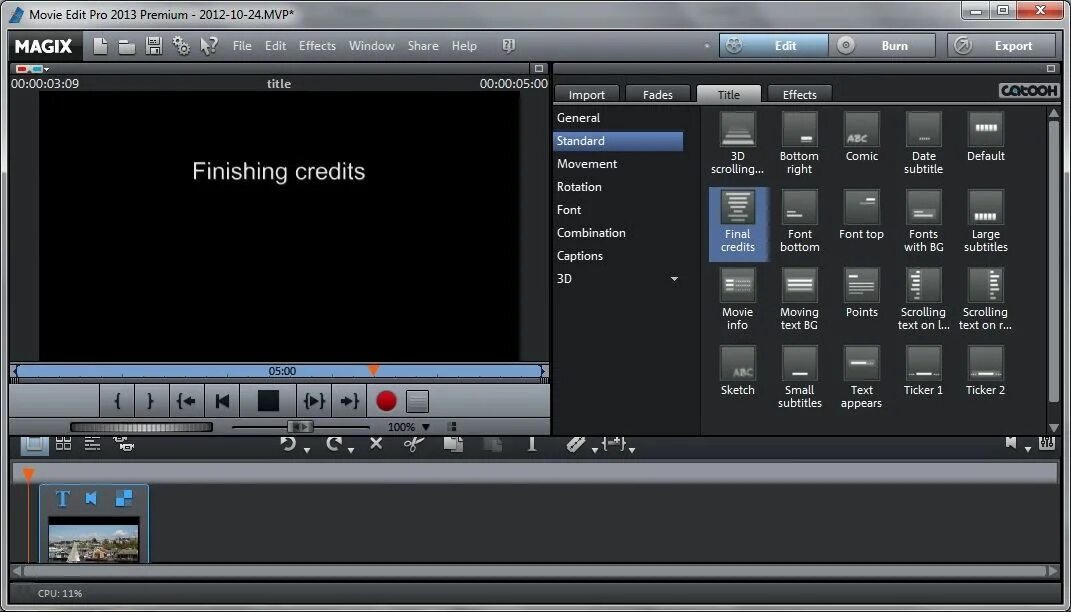Choose the Sketch title template

737,371
